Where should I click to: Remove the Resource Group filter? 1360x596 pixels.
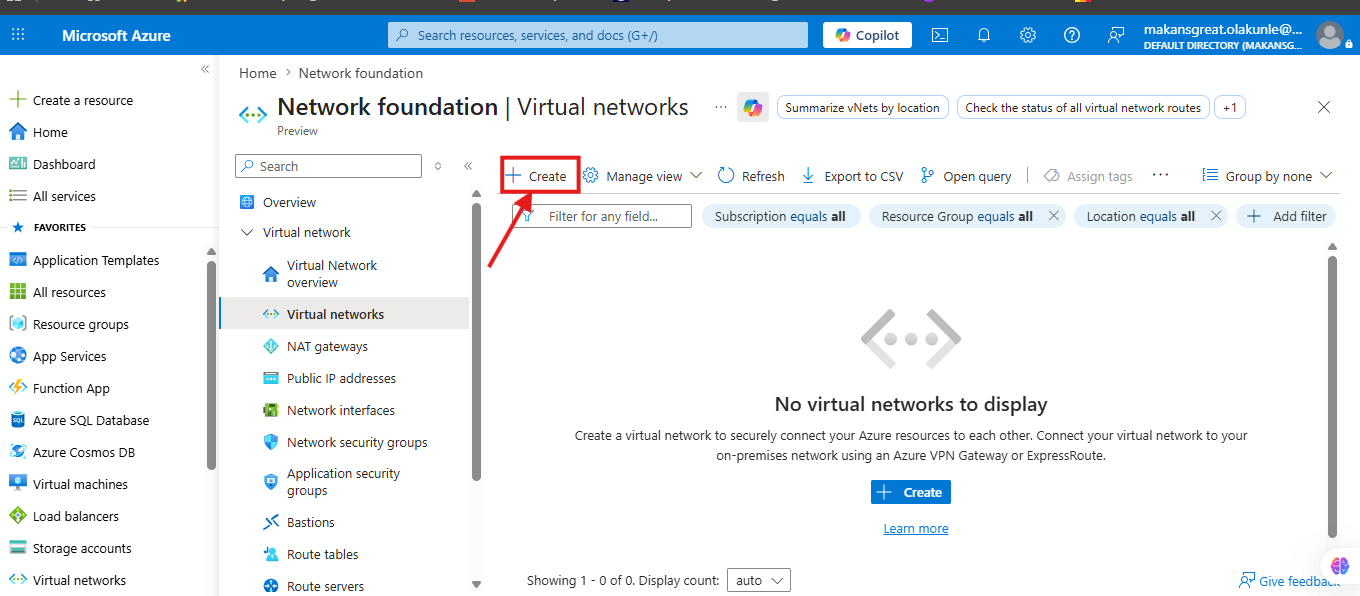(x=1053, y=216)
